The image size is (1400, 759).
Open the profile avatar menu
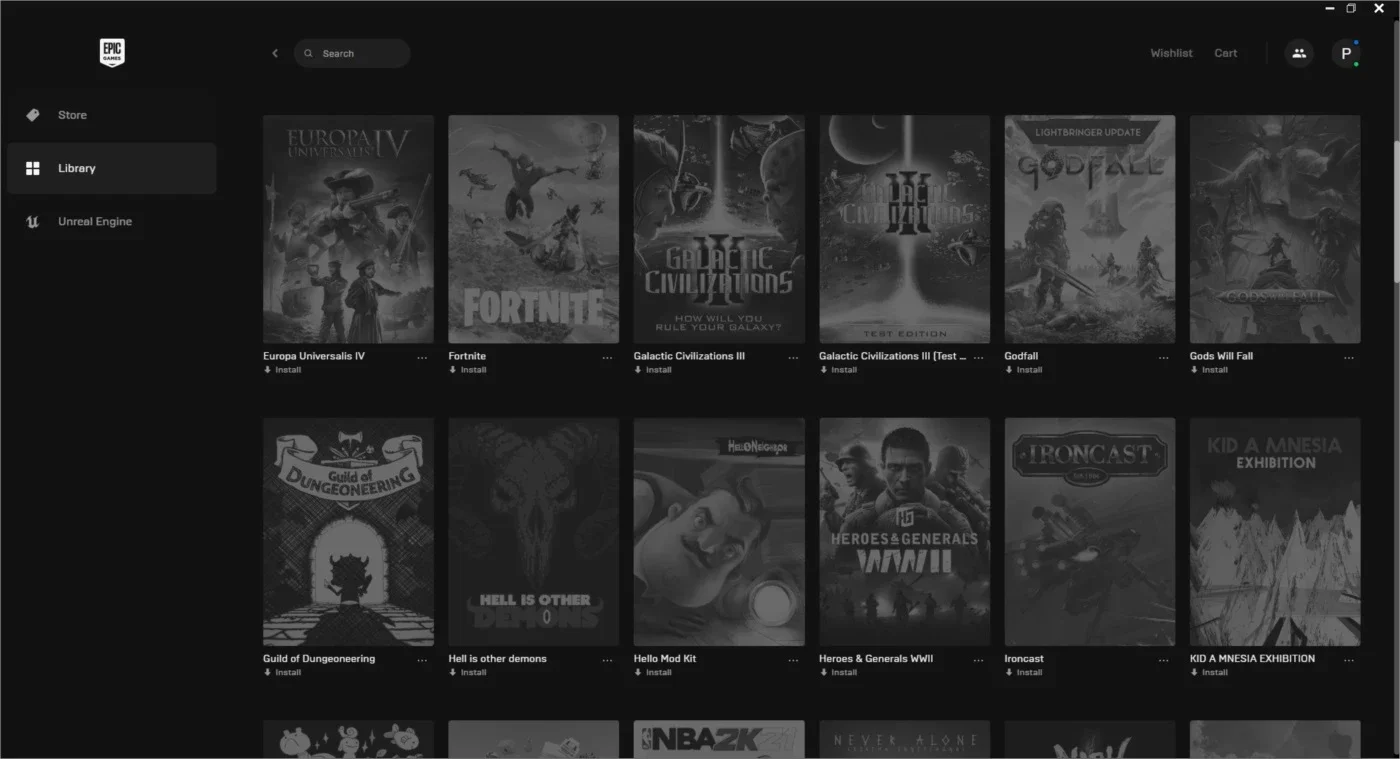click(1346, 53)
